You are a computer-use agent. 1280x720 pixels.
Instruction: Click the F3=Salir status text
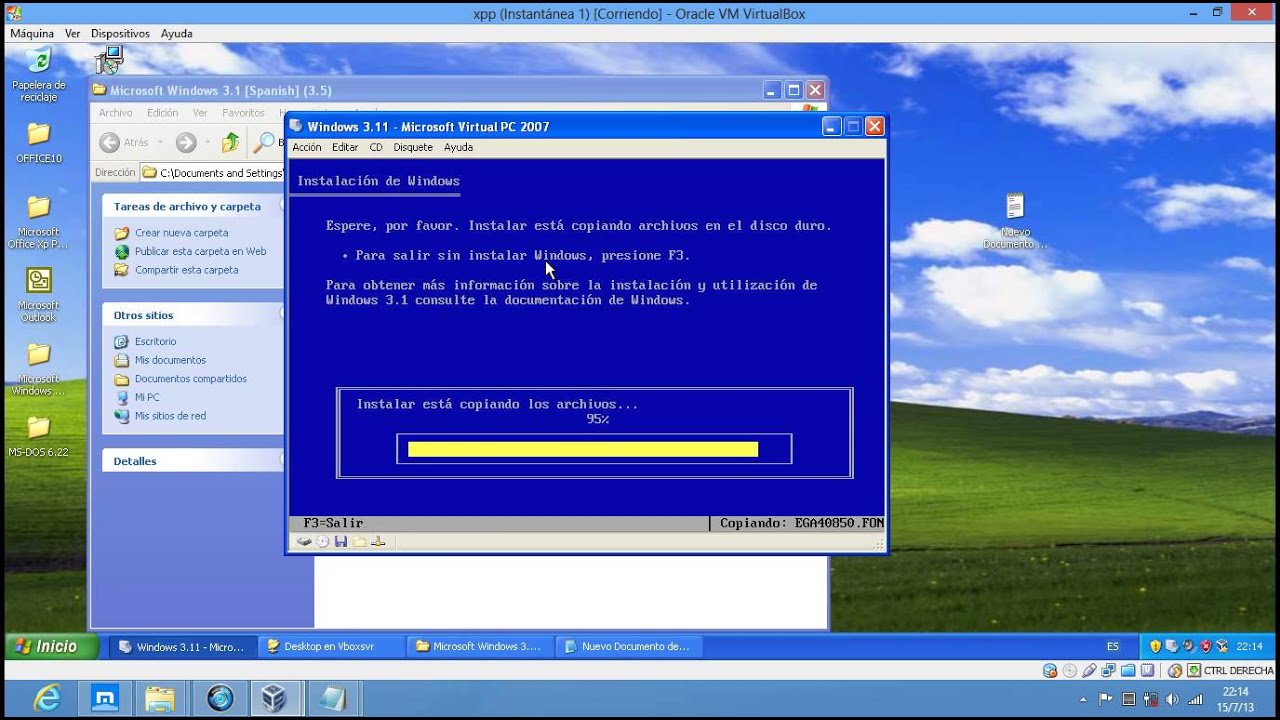pos(333,523)
